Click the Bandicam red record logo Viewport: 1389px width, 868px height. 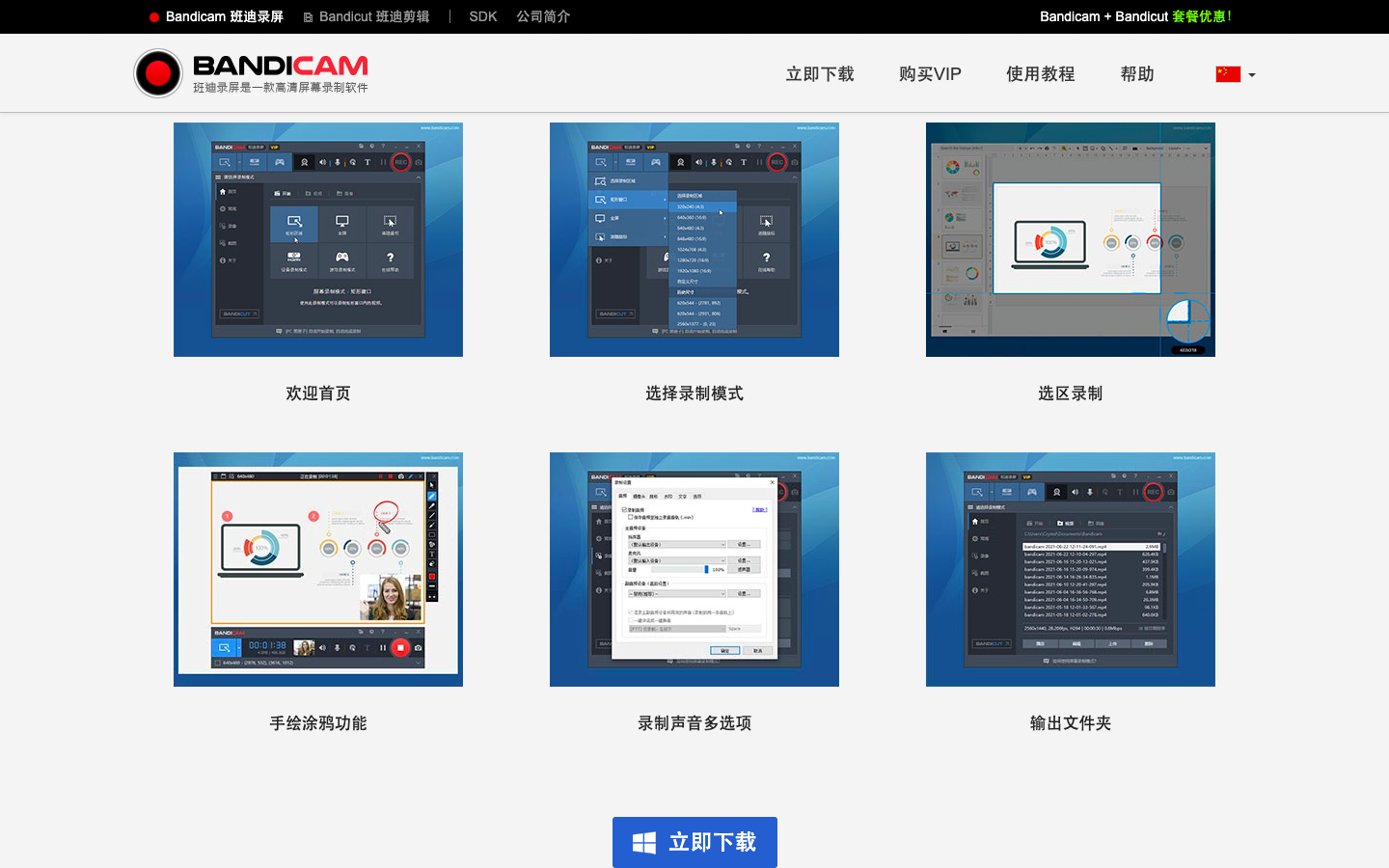[x=158, y=73]
